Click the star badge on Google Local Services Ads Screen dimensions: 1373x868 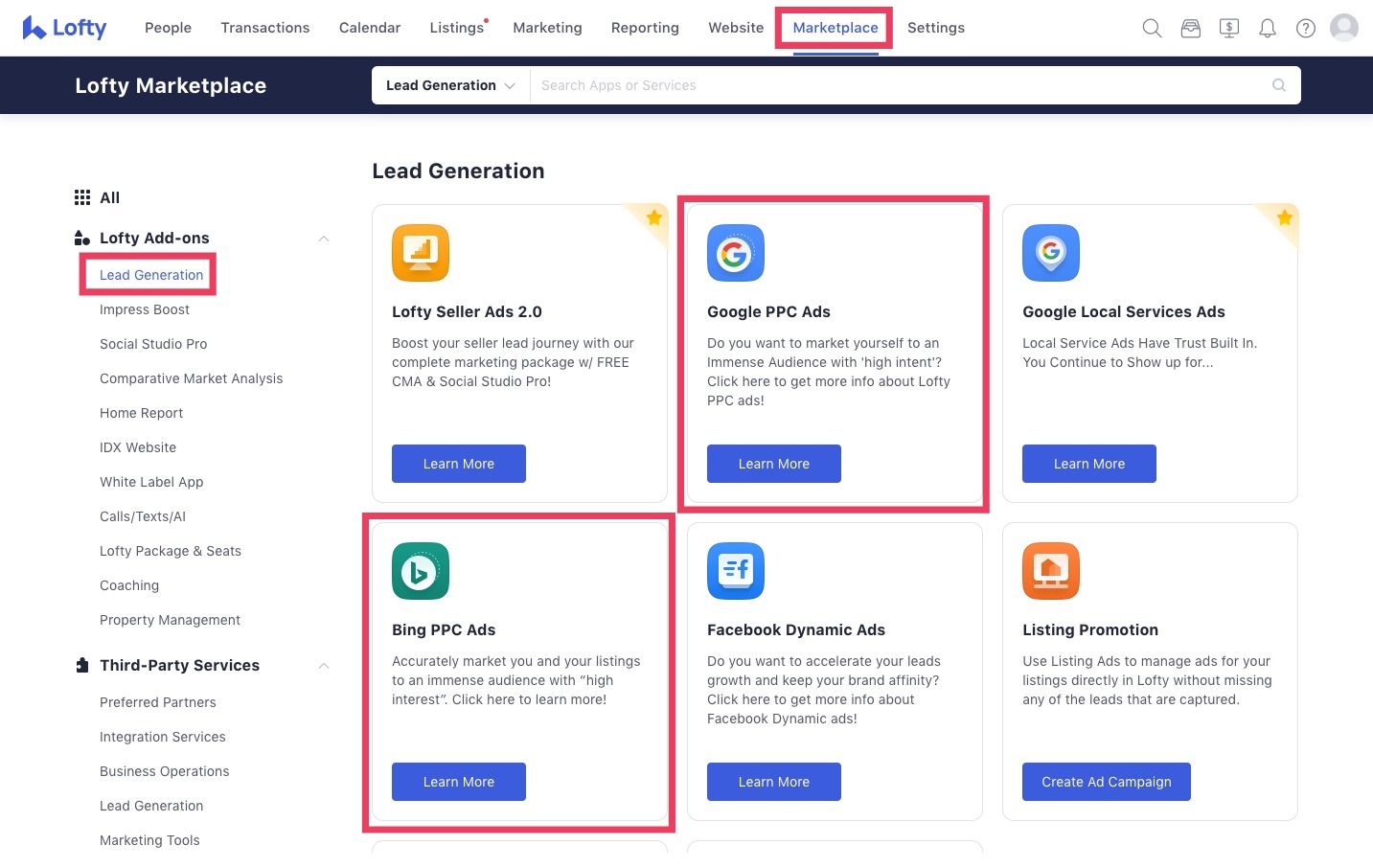click(1283, 217)
